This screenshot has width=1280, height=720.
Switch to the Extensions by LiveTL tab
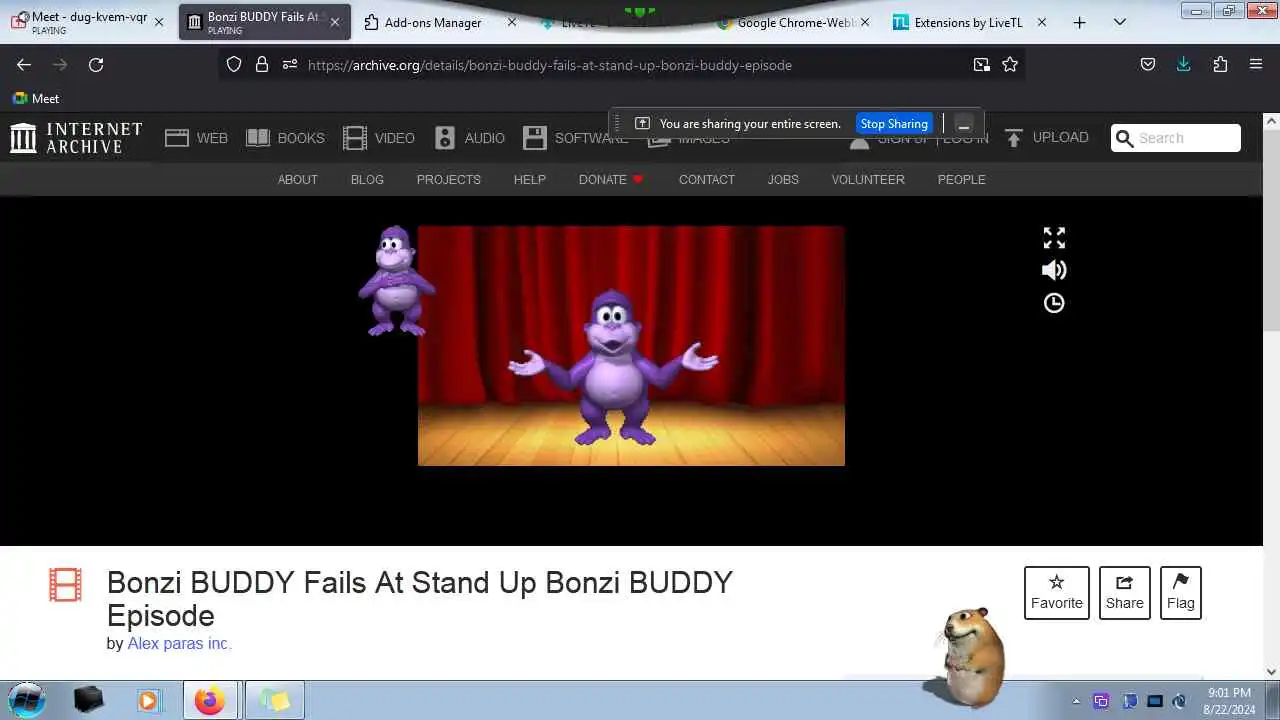pyautogui.click(x=970, y=22)
